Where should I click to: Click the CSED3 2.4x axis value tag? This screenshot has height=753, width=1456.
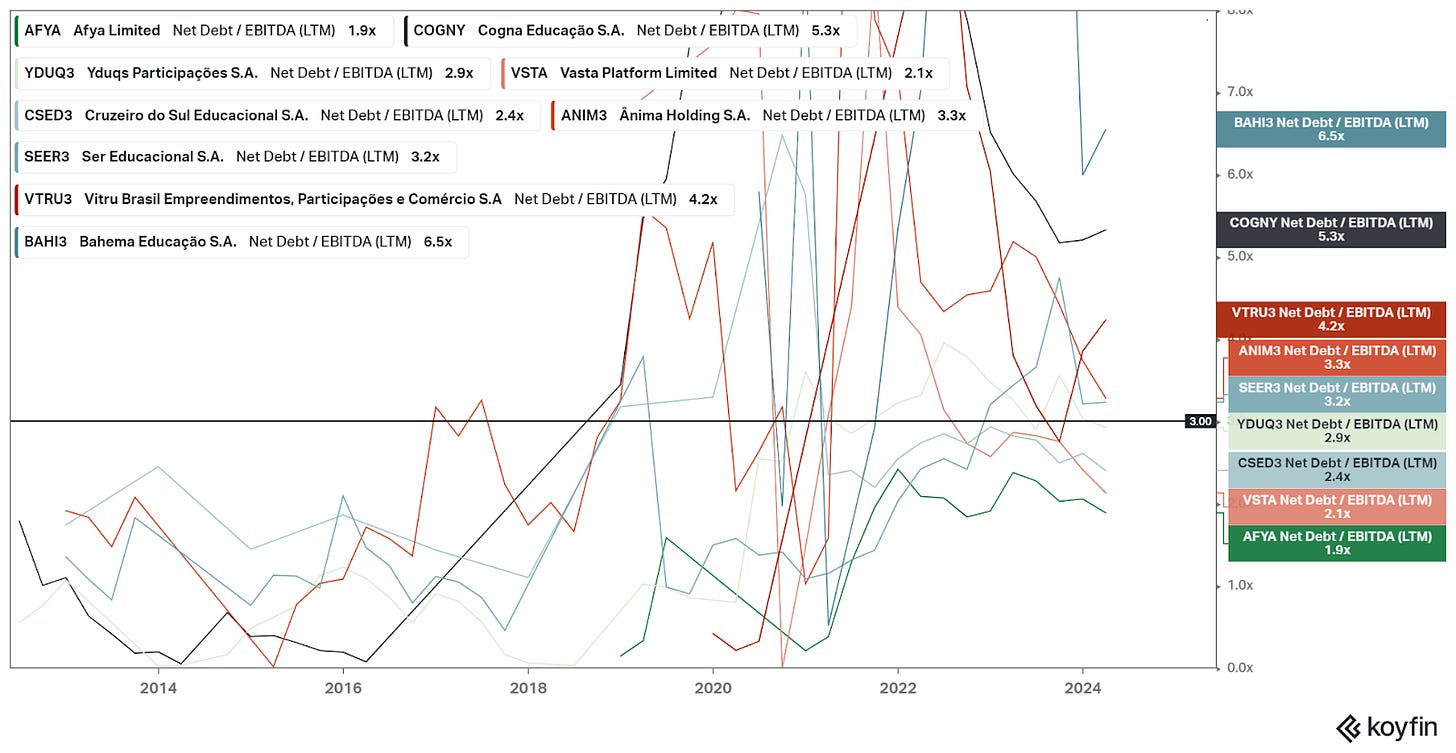click(1336, 470)
